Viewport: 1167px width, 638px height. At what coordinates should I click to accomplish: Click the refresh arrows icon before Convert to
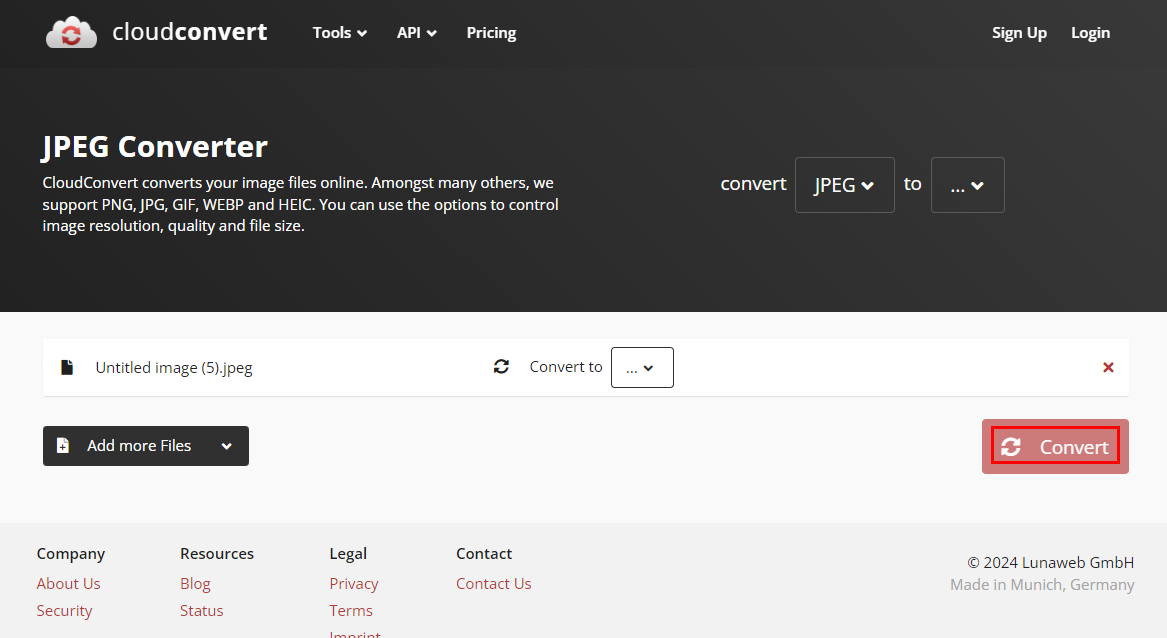(501, 367)
